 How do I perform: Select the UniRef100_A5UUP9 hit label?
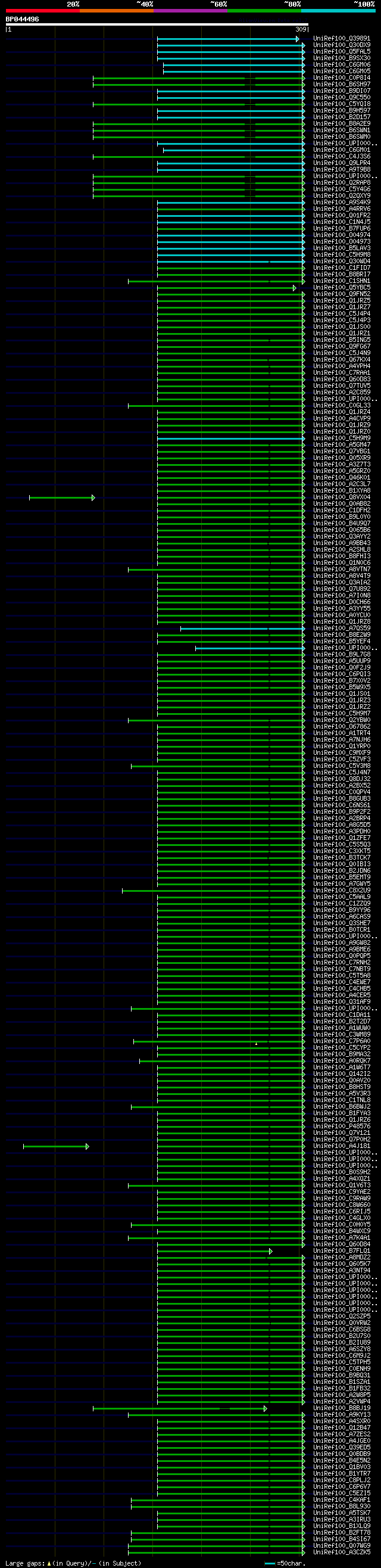[x=342, y=661]
